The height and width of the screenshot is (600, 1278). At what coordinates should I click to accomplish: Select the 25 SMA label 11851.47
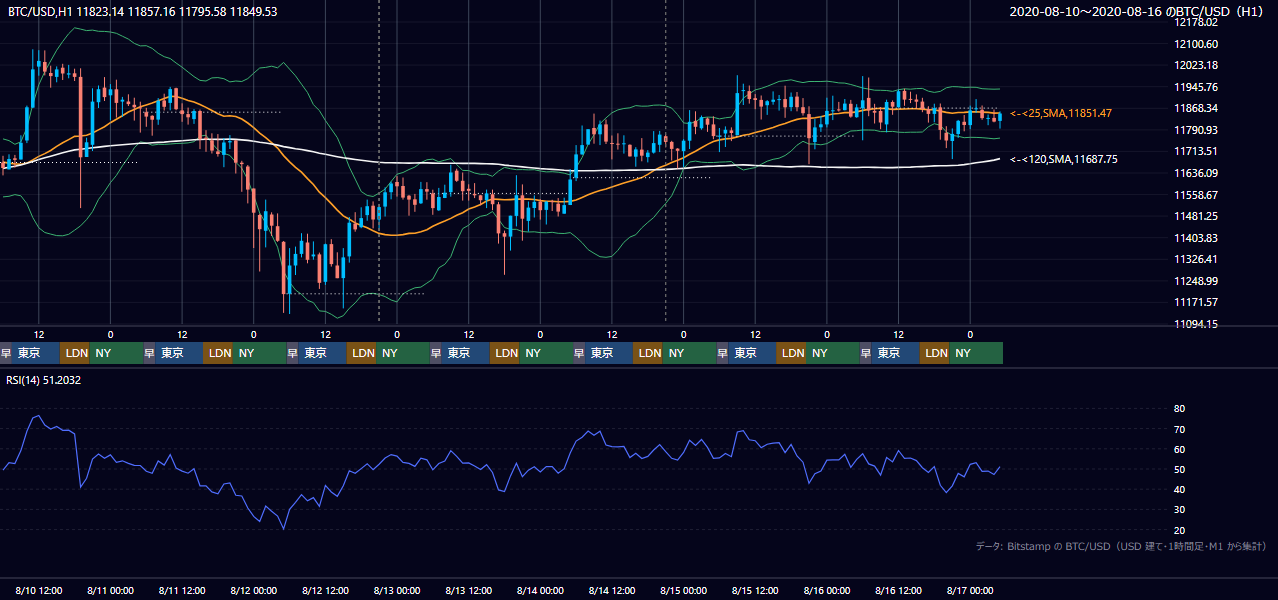pos(1061,113)
